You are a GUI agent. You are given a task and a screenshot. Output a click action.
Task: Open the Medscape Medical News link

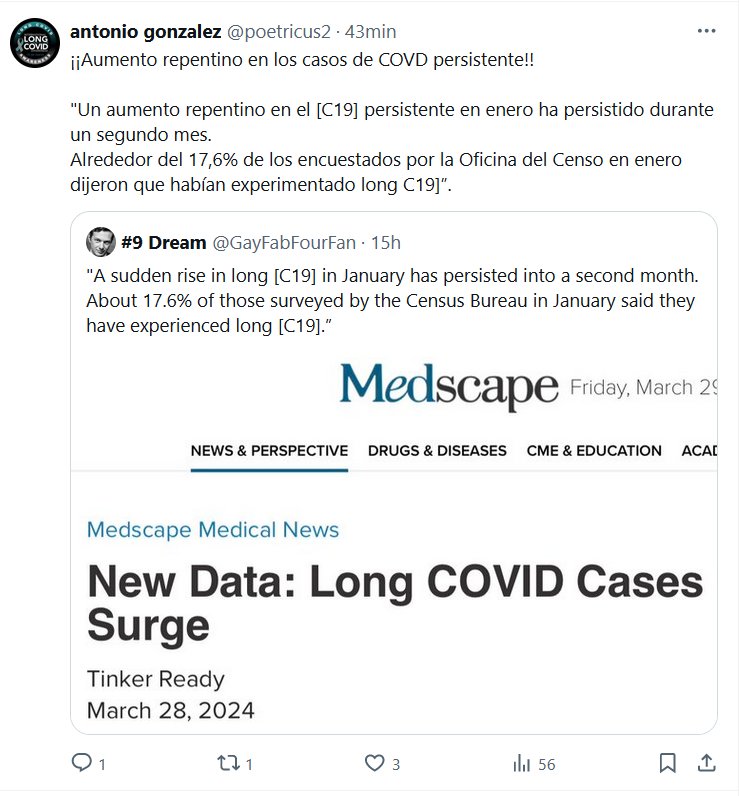[x=213, y=530]
